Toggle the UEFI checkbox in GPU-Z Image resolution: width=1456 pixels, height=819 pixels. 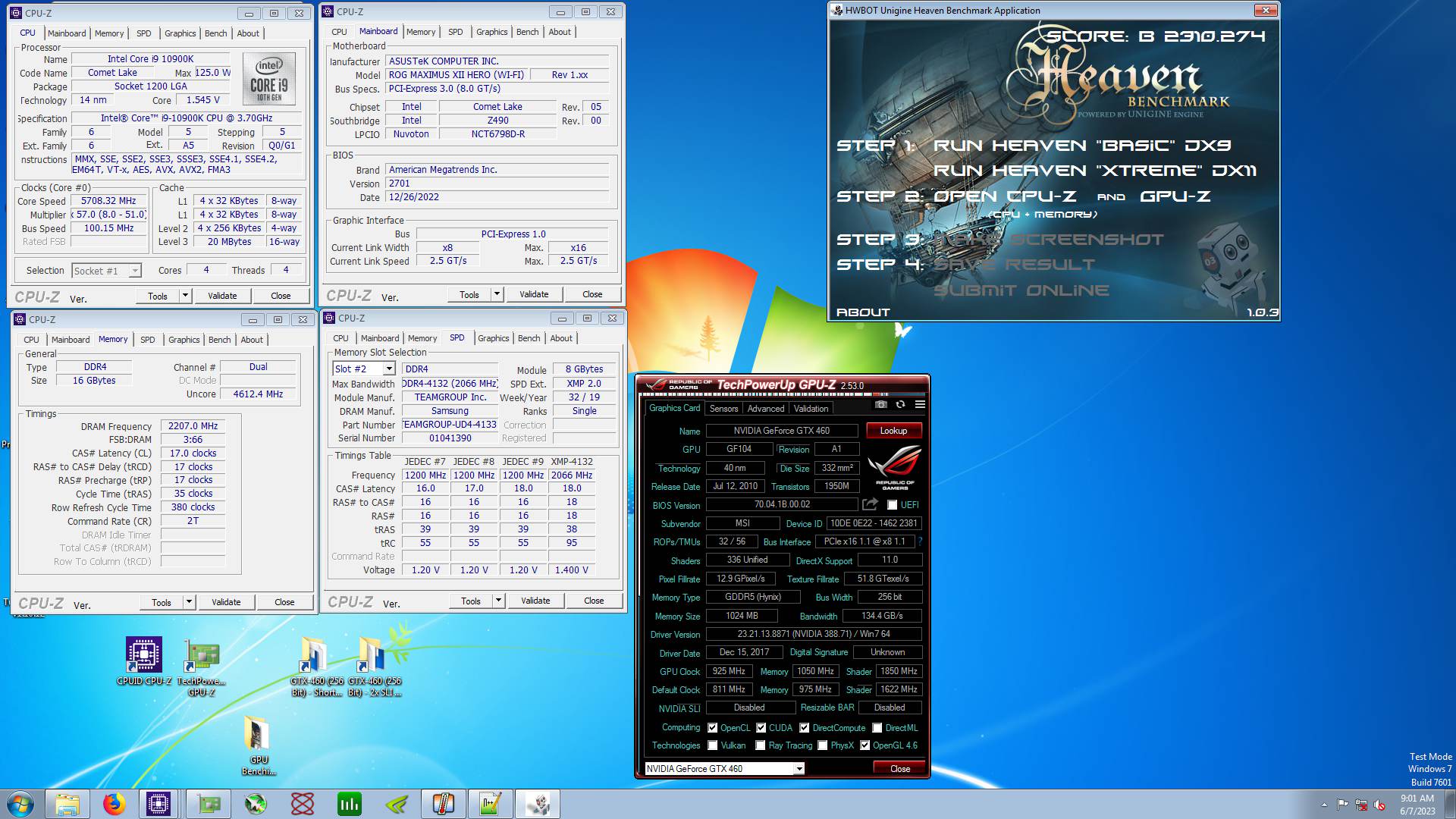coord(892,505)
